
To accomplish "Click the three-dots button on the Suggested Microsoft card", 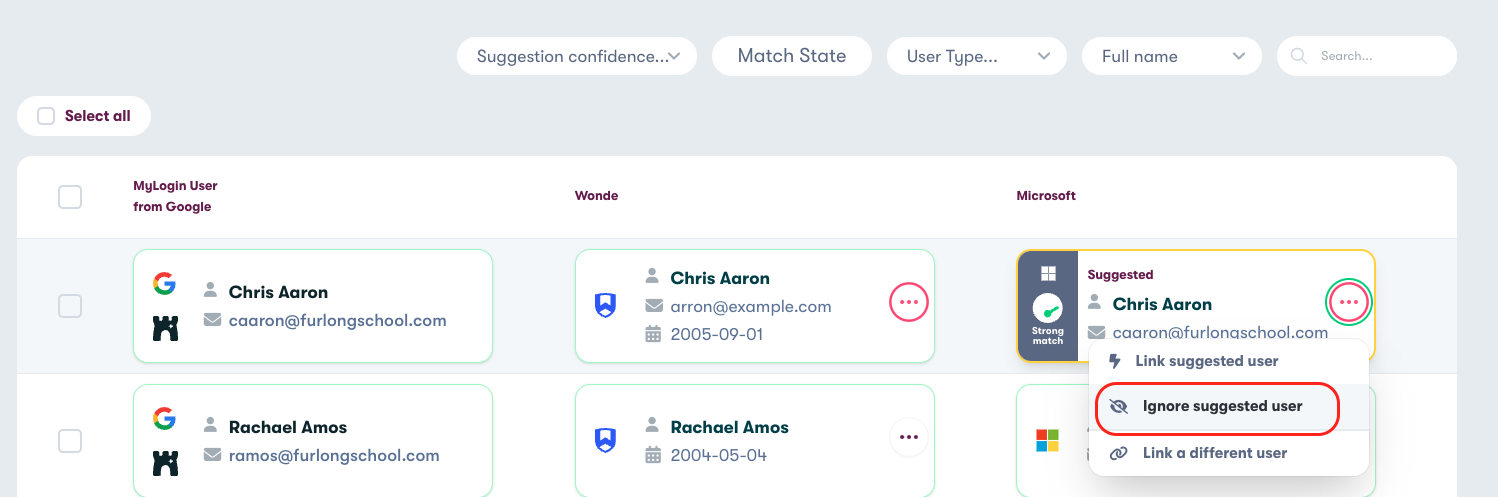I will tap(1349, 302).
